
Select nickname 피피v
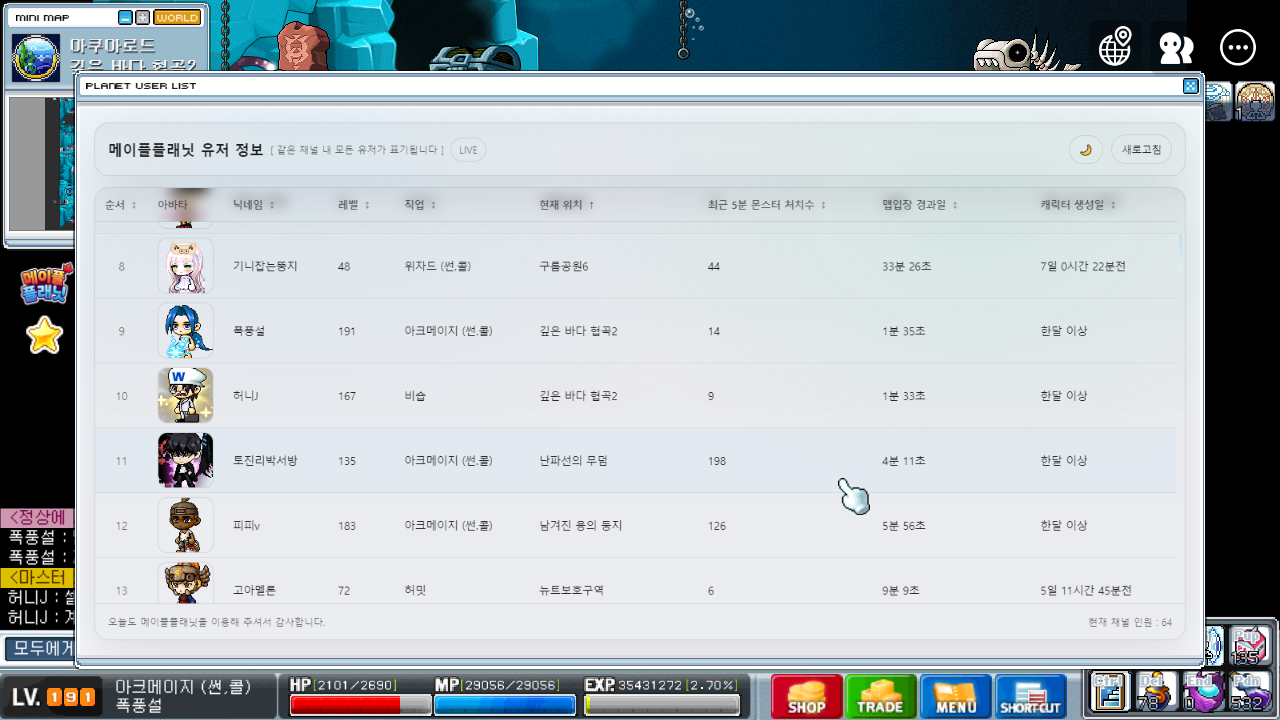(x=246, y=526)
